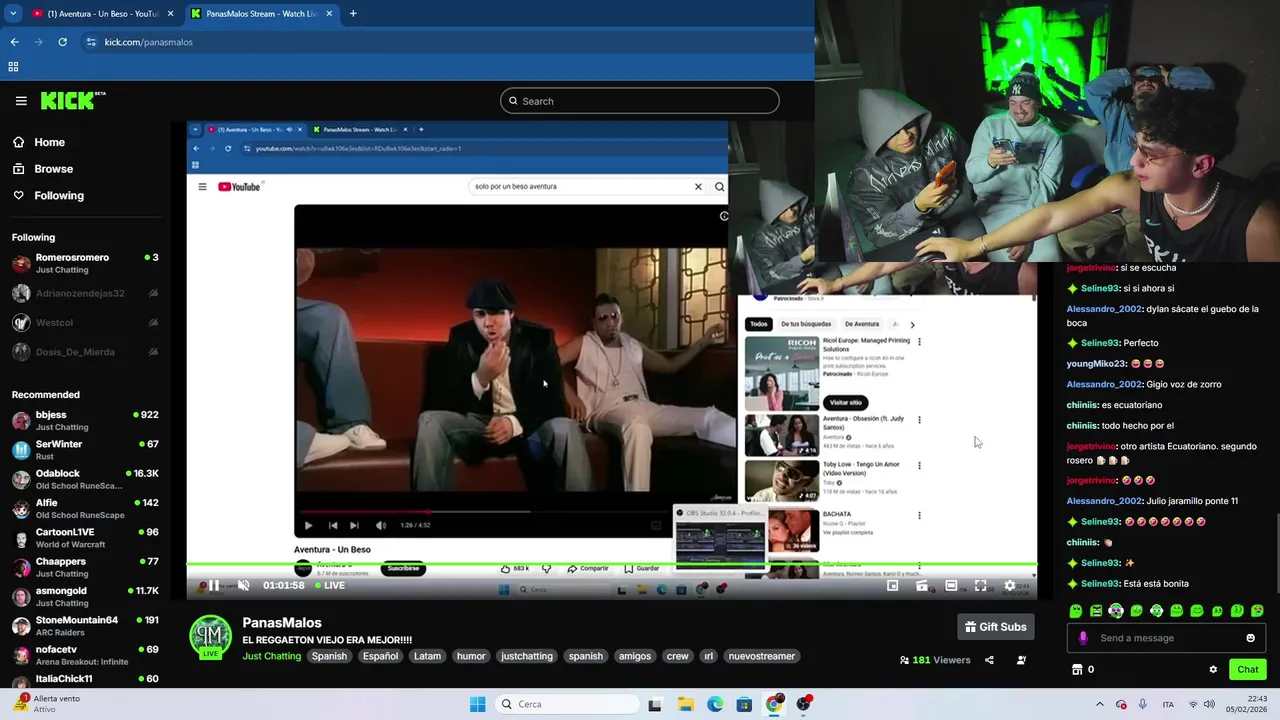Open stream player settings gear
The width and height of the screenshot is (1280, 720).
pyautogui.click(x=1009, y=586)
